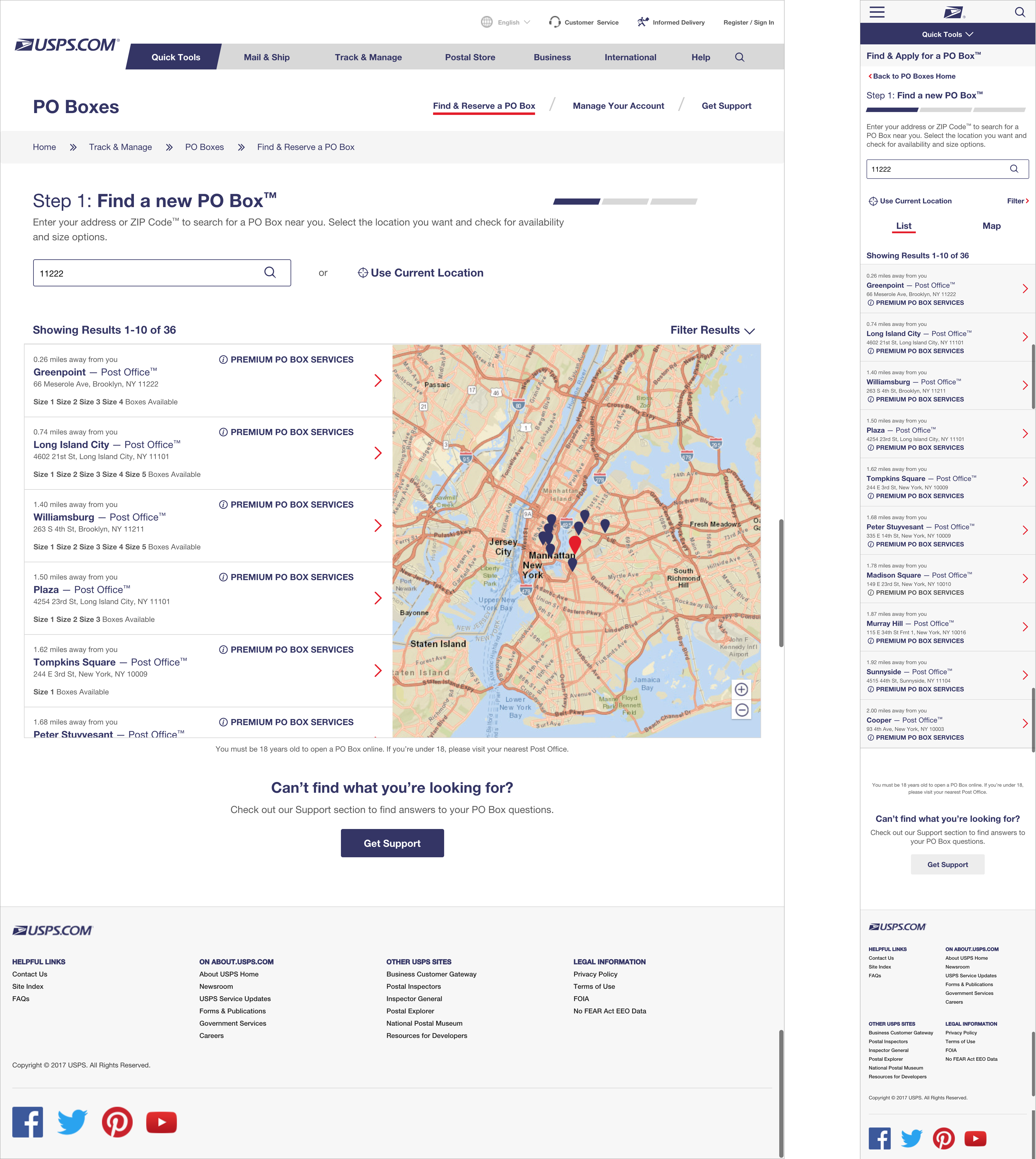Click the mobile Get Support button

click(947, 865)
